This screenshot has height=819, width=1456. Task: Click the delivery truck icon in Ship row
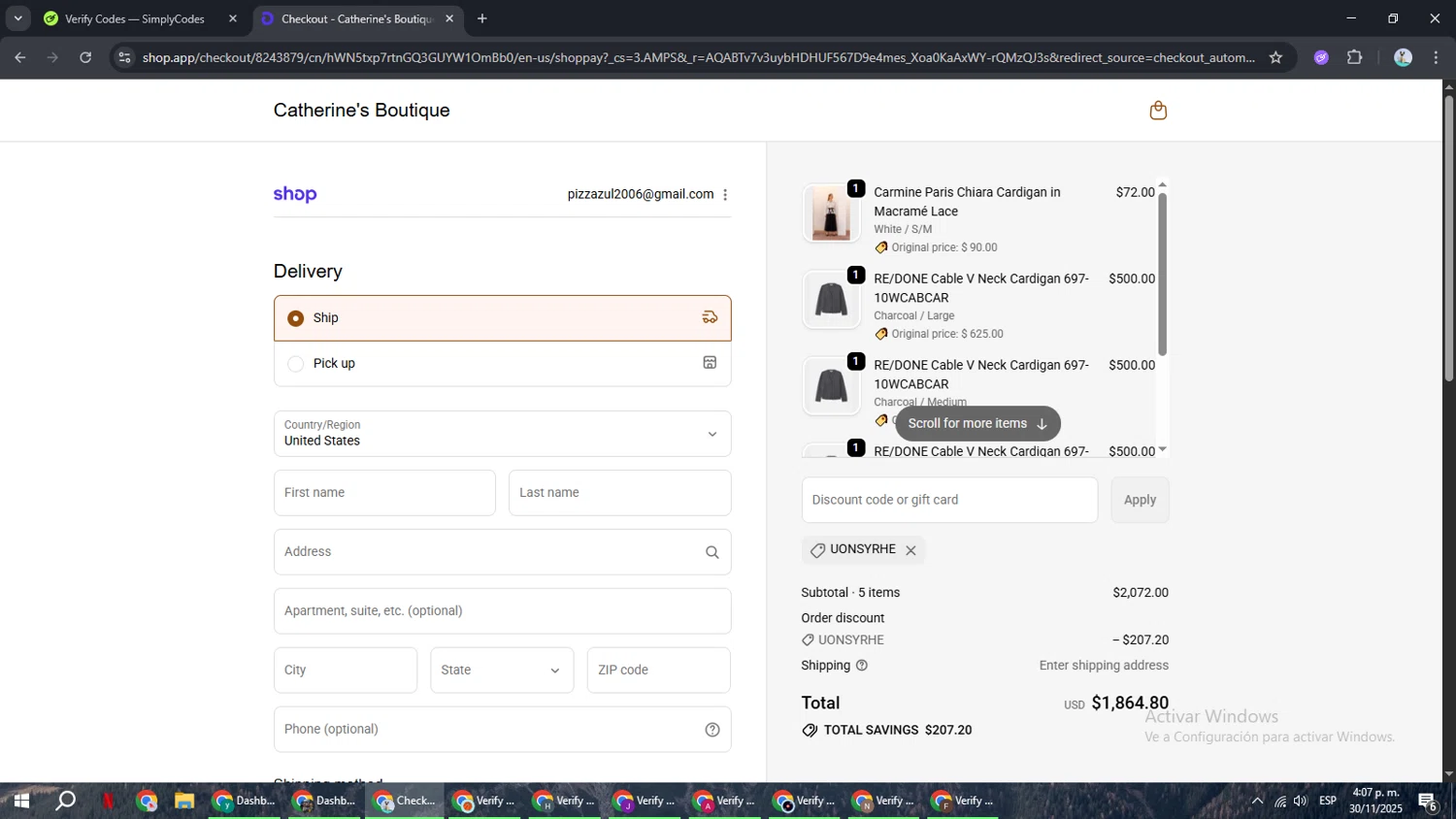click(710, 317)
